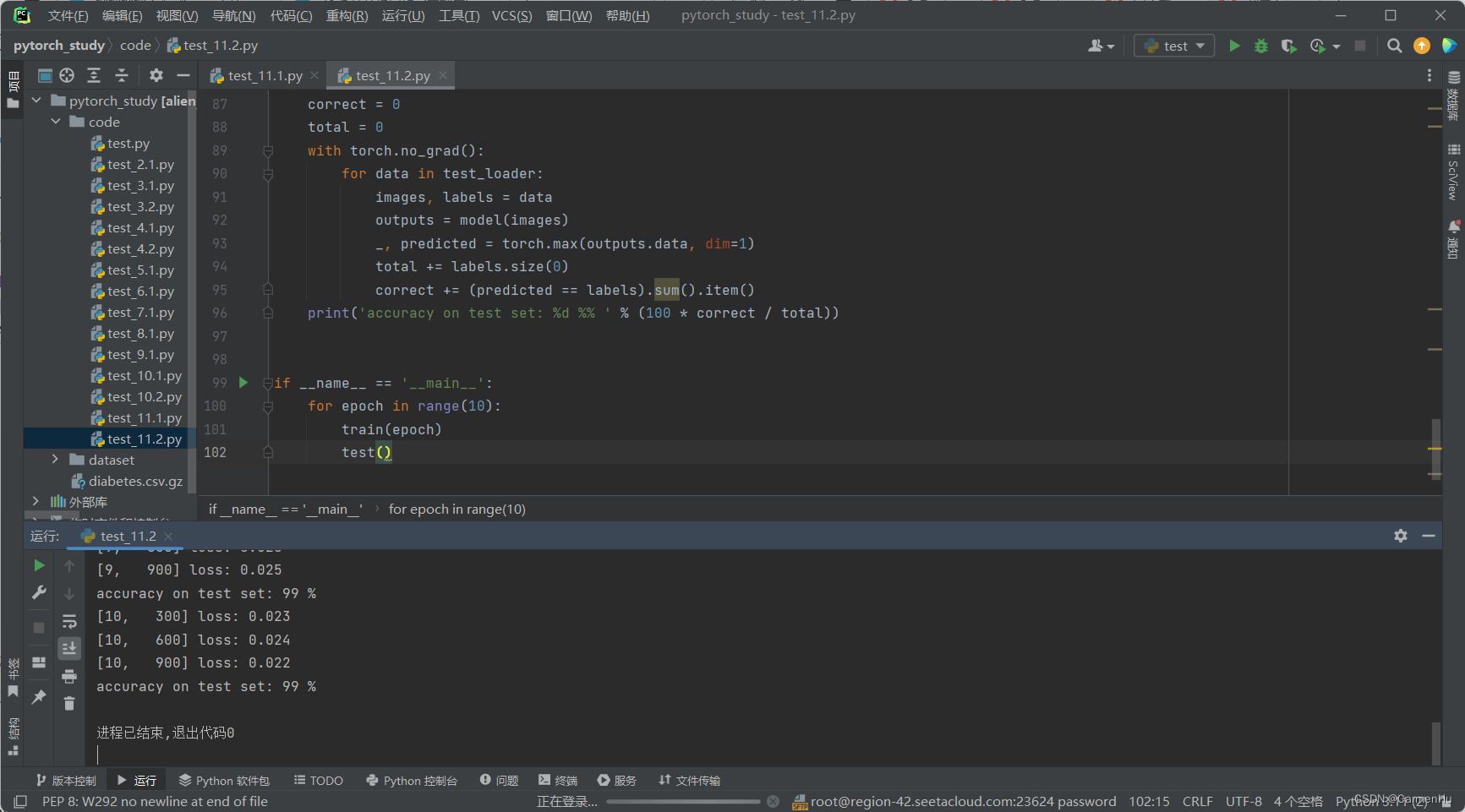1465x812 pixels.
Task: Fold the with torch.no_grad block at line 89
Action: point(268,150)
